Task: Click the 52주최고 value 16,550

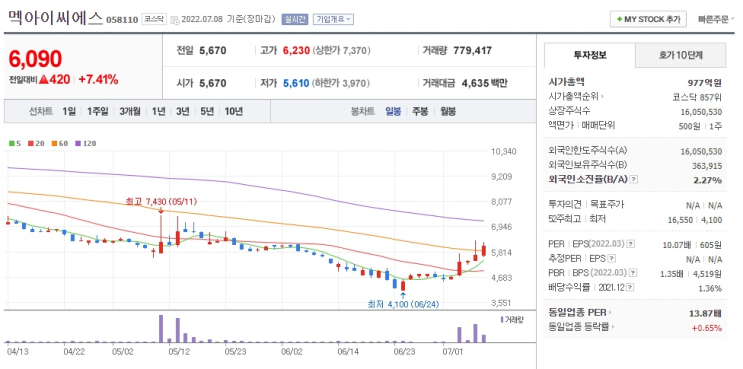Action: click(681, 220)
